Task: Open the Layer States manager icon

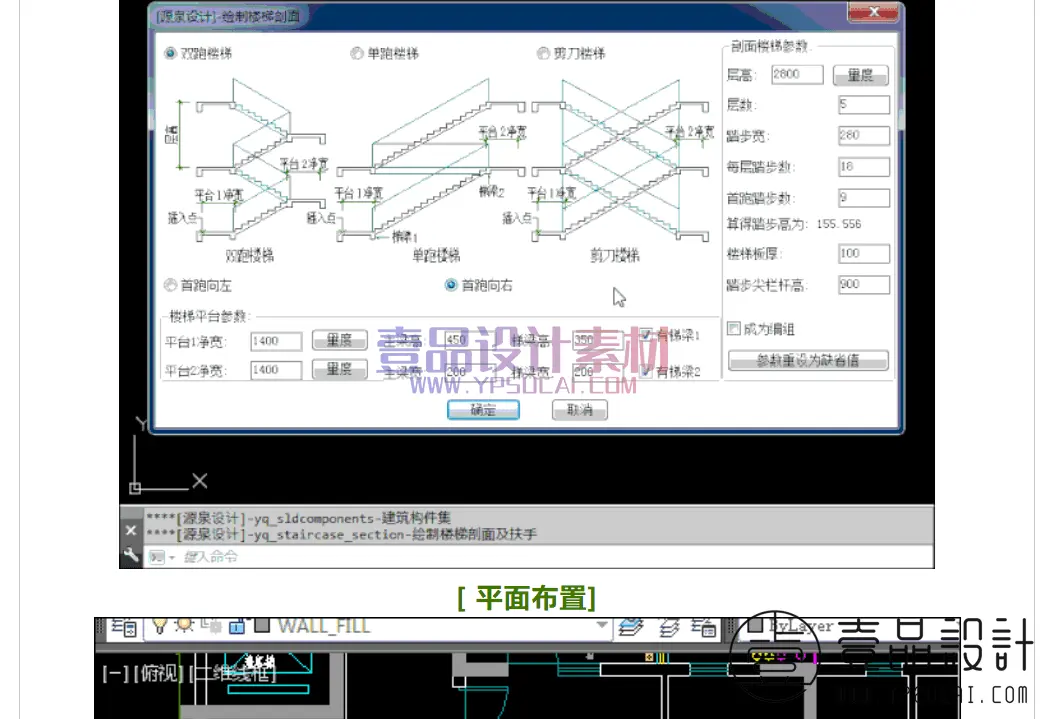Action: pyautogui.click(x=703, y=628)
